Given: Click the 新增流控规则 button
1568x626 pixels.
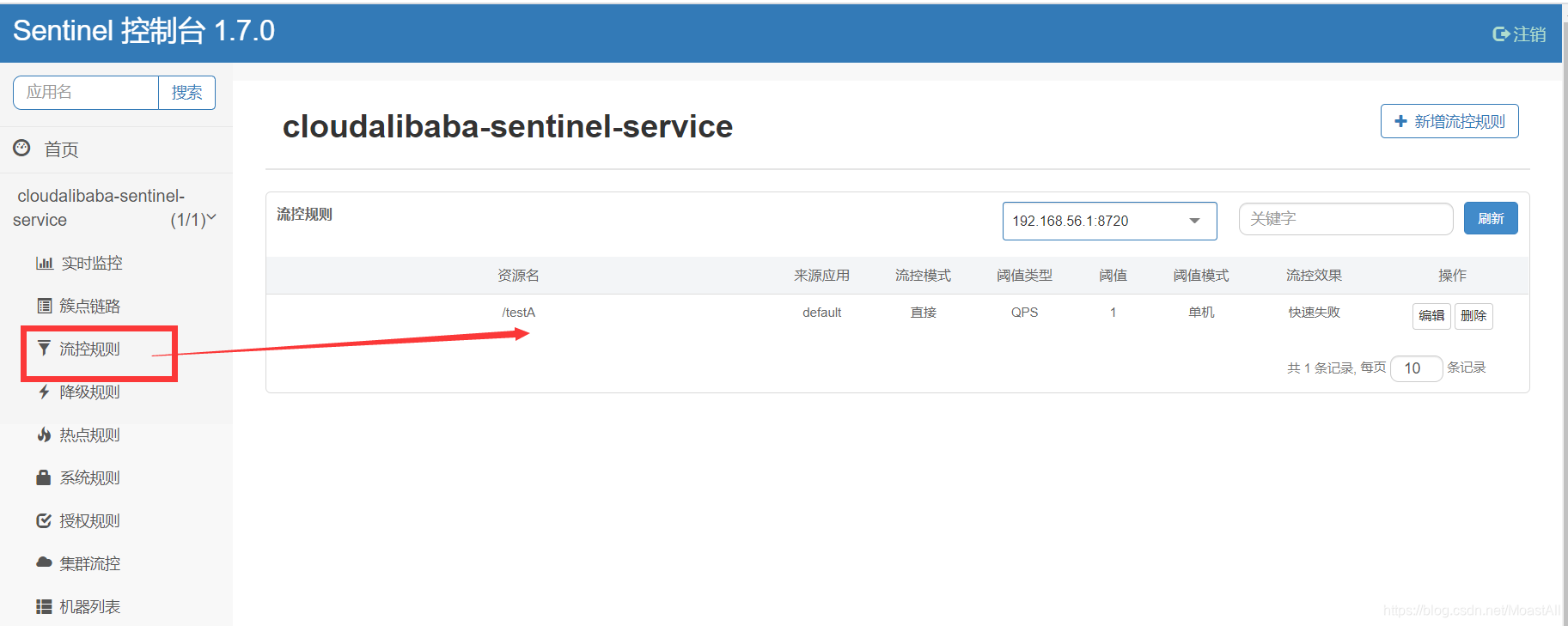Looking at the screenshot, I should [1449, 121].
